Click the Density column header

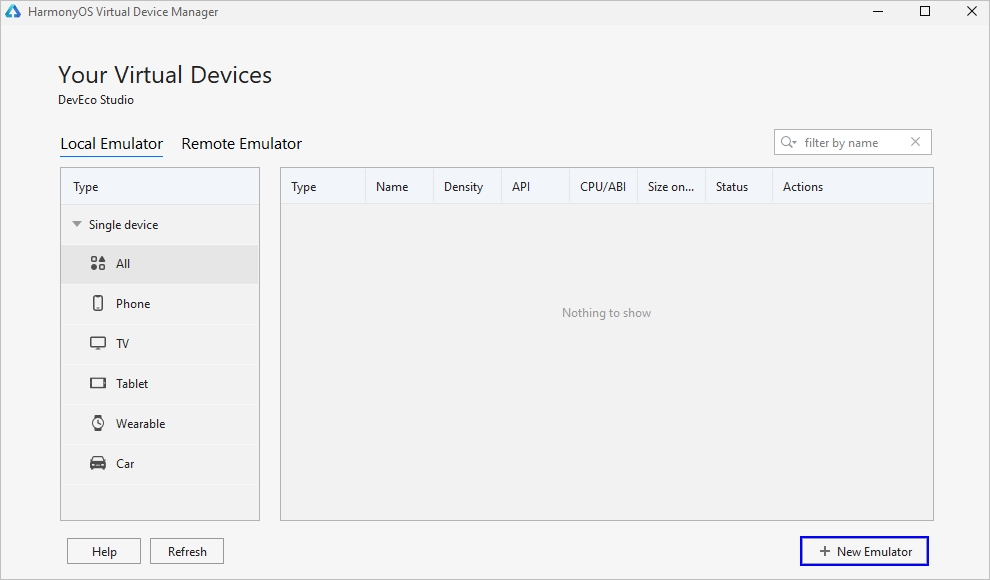pos(463,187)
